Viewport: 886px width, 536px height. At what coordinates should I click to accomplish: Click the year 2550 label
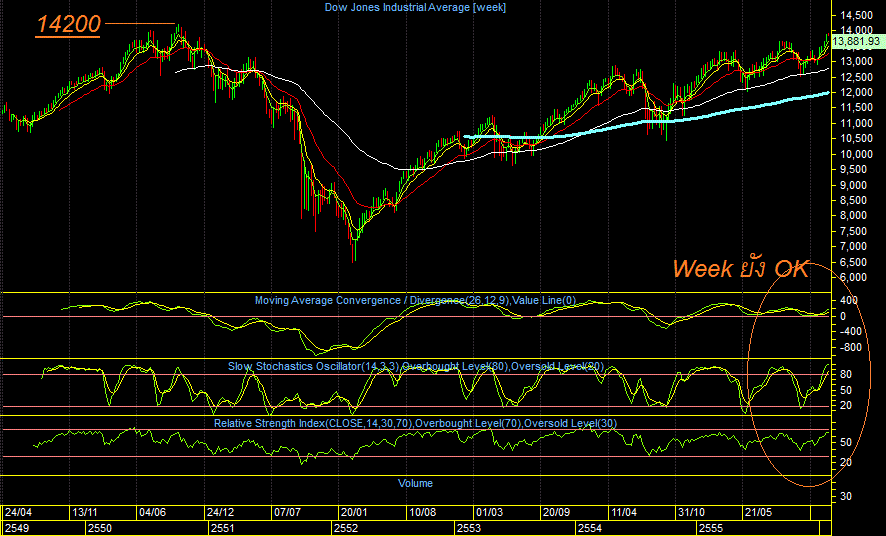click(x=100, y=529)
